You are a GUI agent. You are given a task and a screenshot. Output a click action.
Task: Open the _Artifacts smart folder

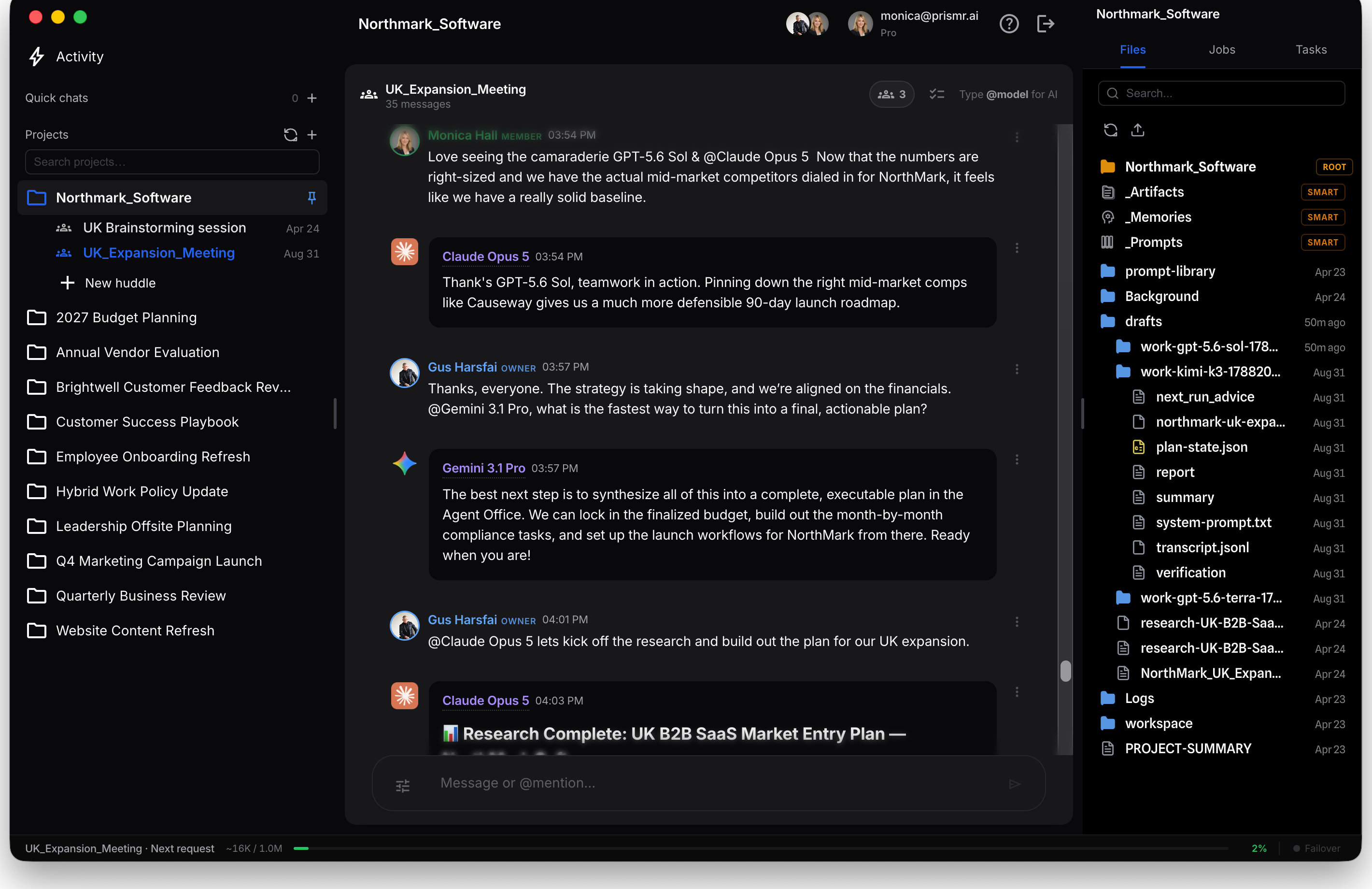coord(1222,192)
